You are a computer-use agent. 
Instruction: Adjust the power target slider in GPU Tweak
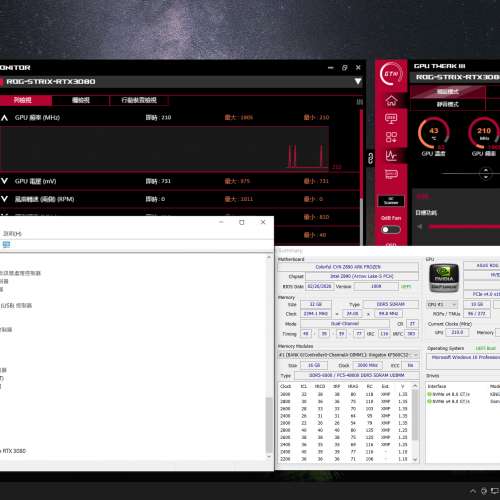(x=464, y=227)
